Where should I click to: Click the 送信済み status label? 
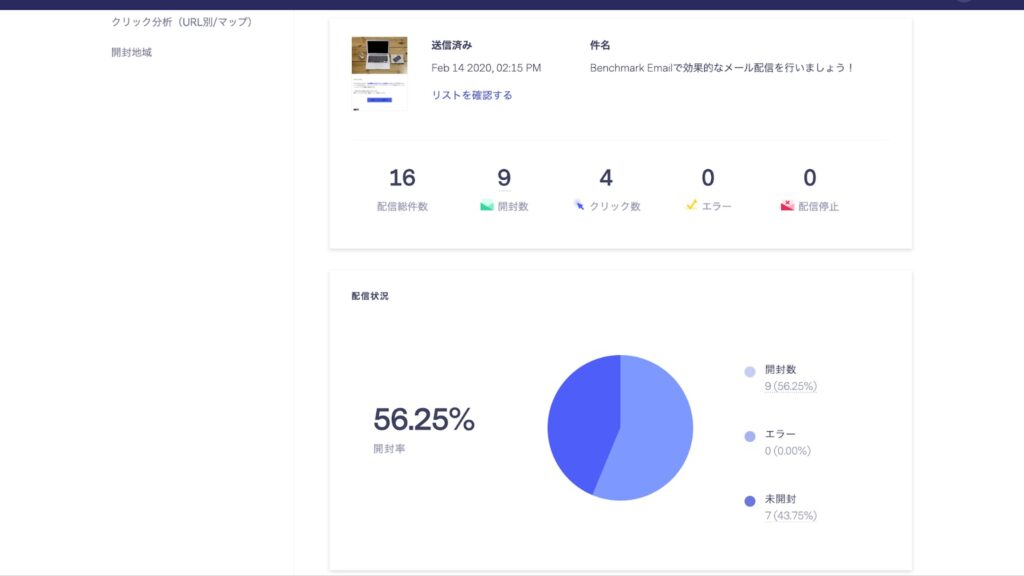click(x=451, y=45)
